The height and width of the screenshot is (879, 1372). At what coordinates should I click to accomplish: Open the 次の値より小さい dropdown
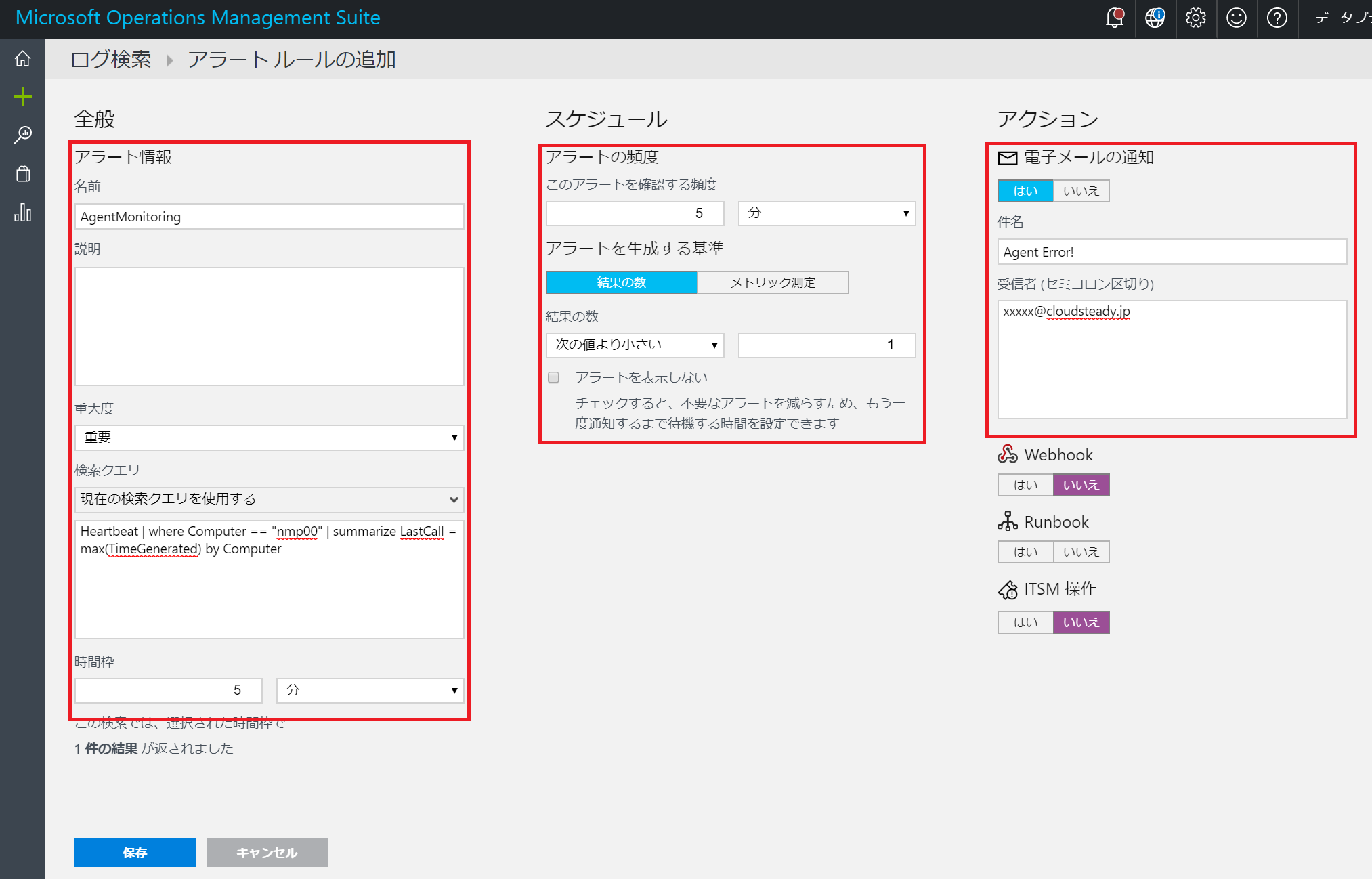(635, 345)
